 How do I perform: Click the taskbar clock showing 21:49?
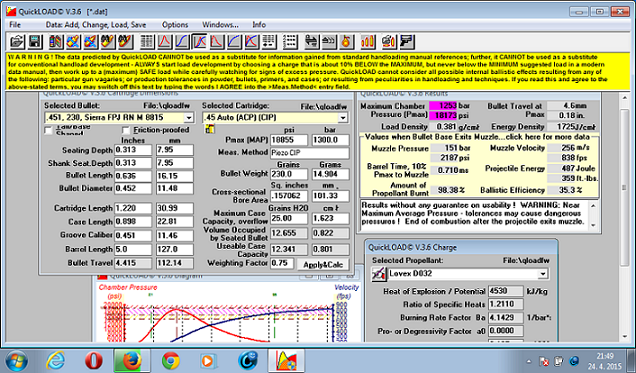604,356
